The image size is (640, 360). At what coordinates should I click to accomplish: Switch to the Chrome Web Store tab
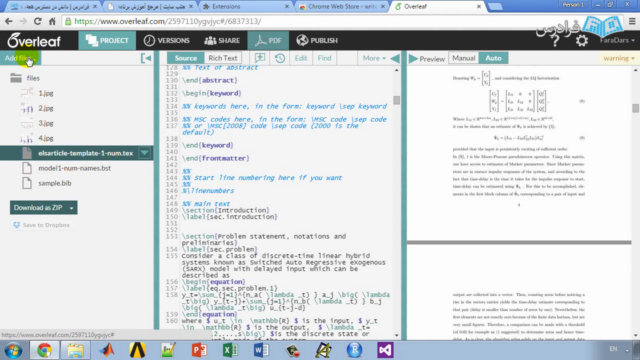coord(342,7)
